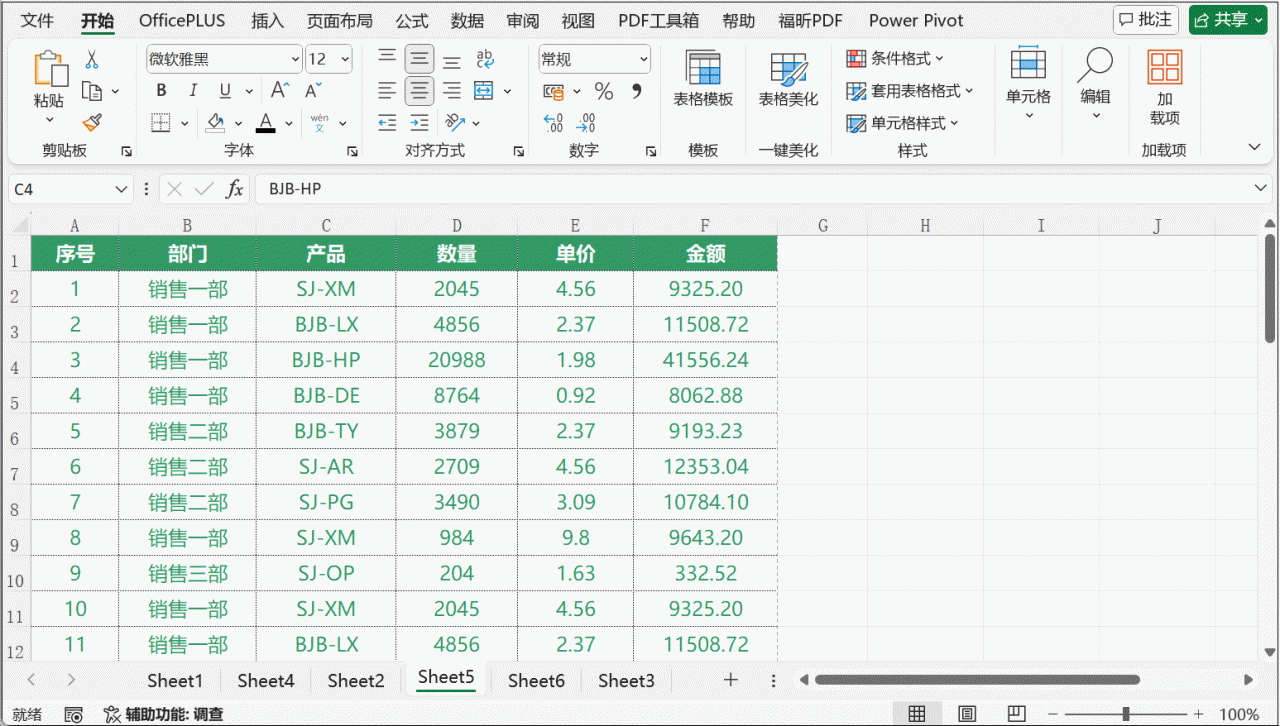Increase font size with the larger A icon
The height and width of the screenshot is (726, 1280).
point(281,91)
